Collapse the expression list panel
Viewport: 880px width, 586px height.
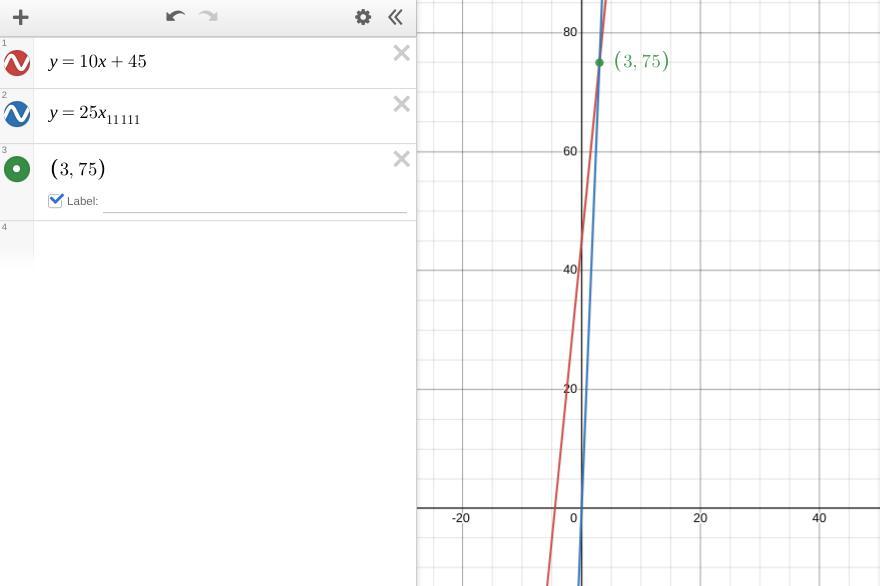click(396, 17)
